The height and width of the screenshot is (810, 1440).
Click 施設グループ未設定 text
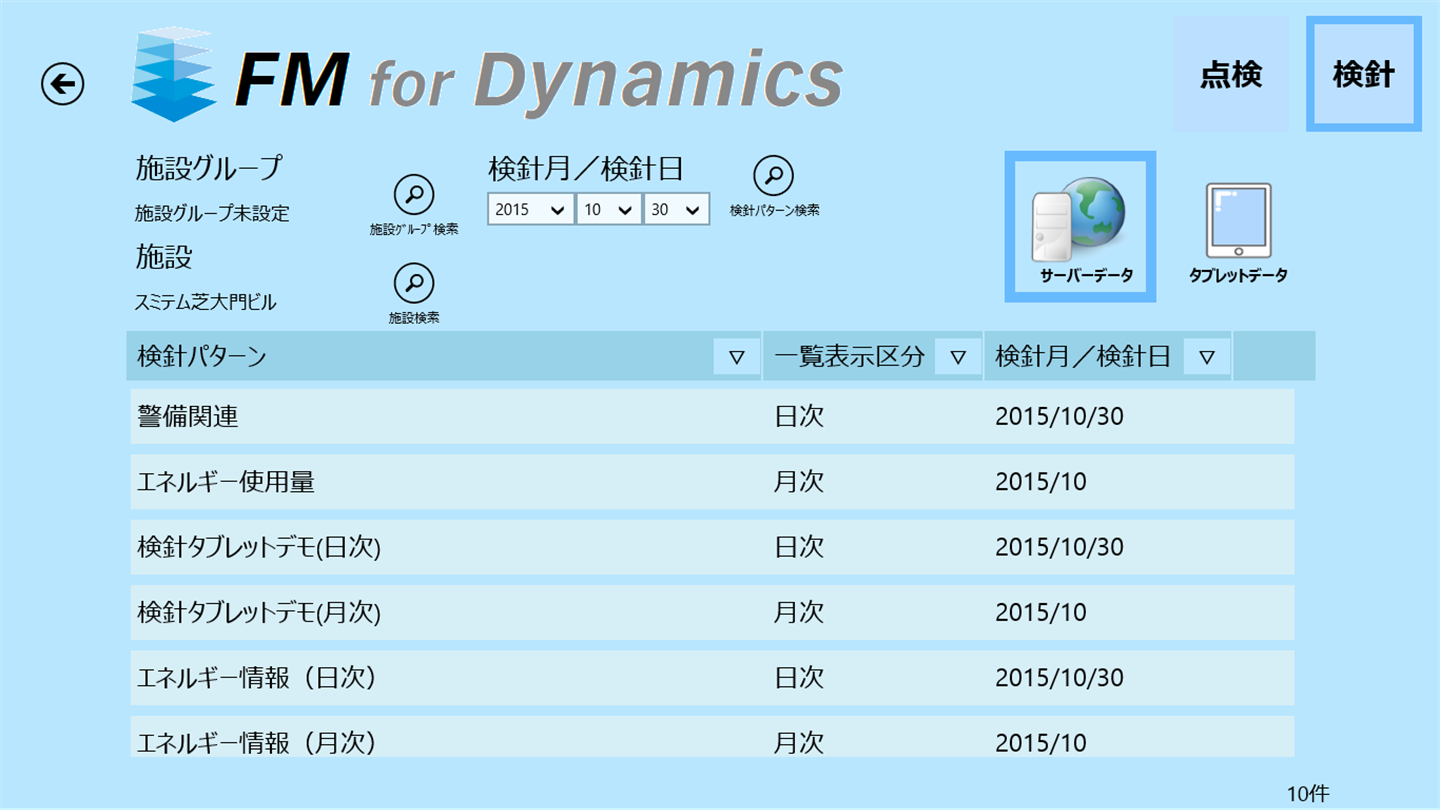click(212, 213)
